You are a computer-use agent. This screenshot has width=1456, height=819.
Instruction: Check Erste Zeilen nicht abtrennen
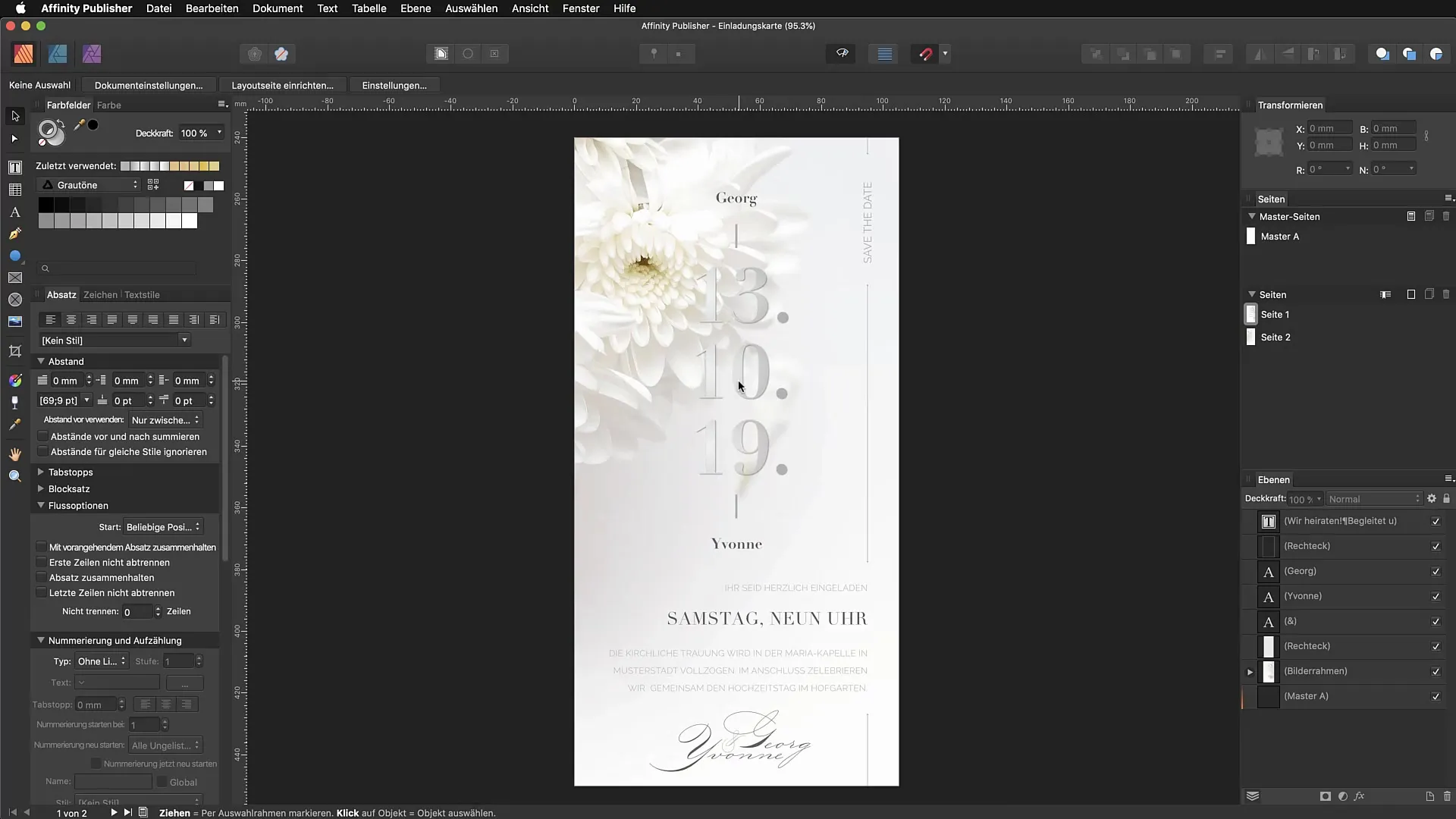(x=42, y=563)
